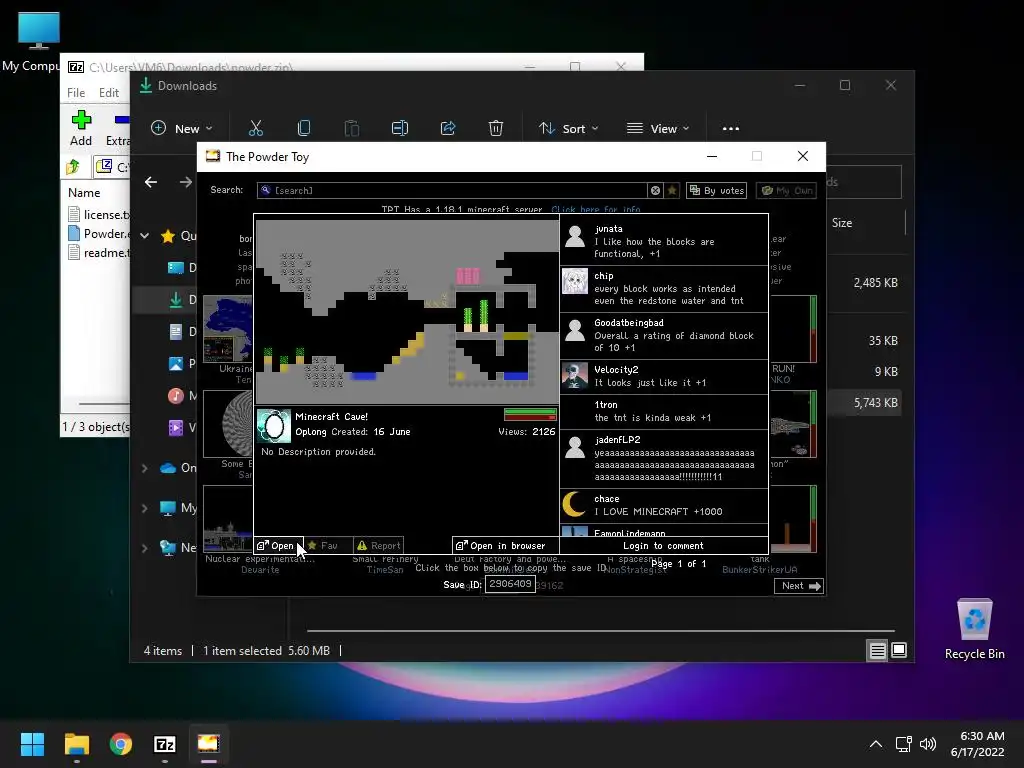Image resolution: width=1024 pixels, height=768 pixels.
Task: Show hidden tray icons chevron
Action: pyautogui.click(x=876, y=744)
